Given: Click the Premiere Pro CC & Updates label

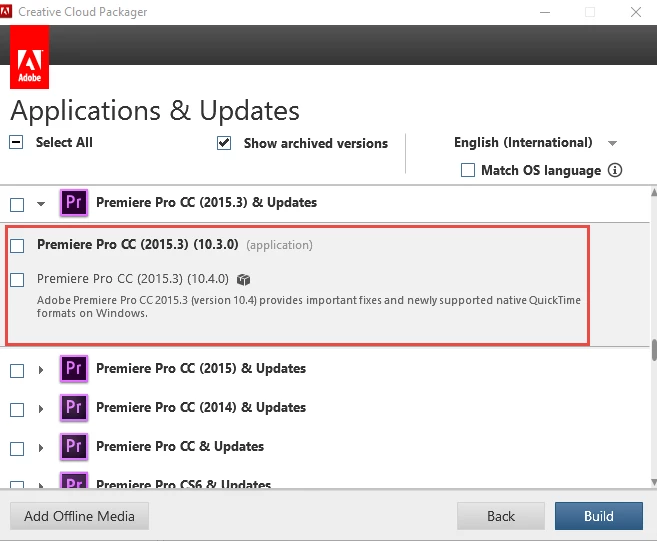Looking at the screenshot, I should 180,446.
